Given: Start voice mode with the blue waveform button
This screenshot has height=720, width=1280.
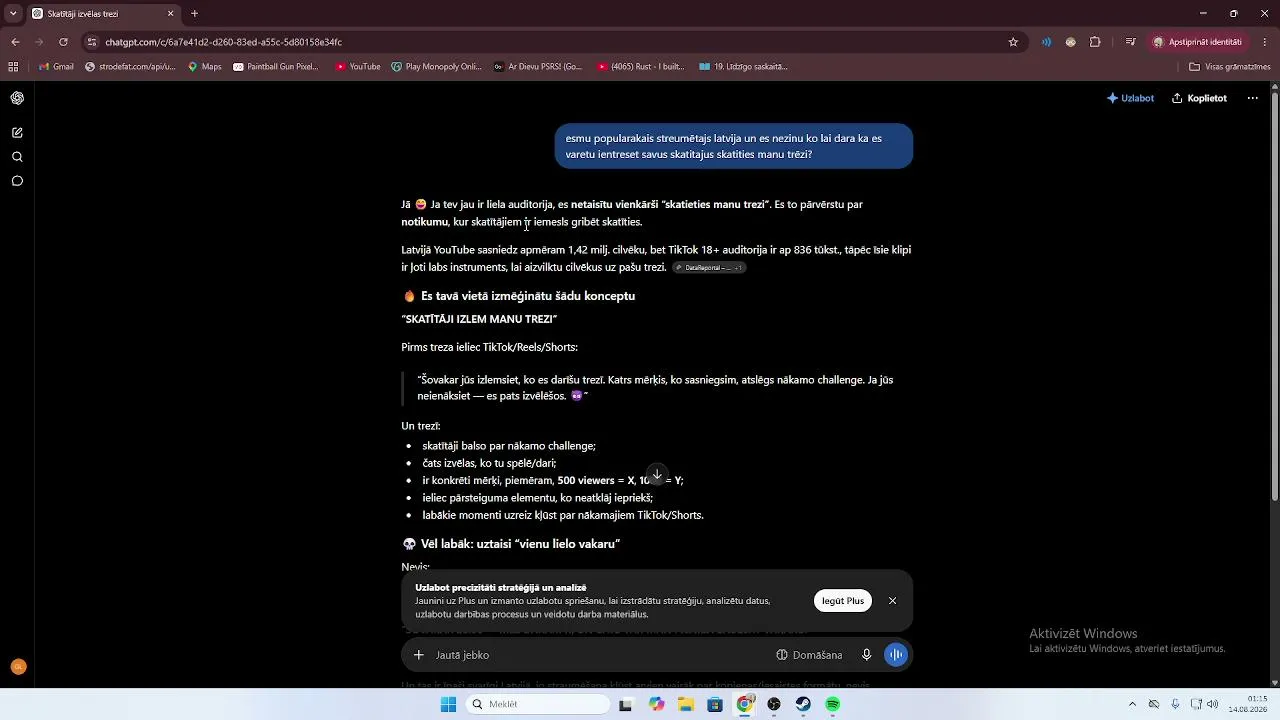Looking at the screenshot, I should [x=896, y=655].
